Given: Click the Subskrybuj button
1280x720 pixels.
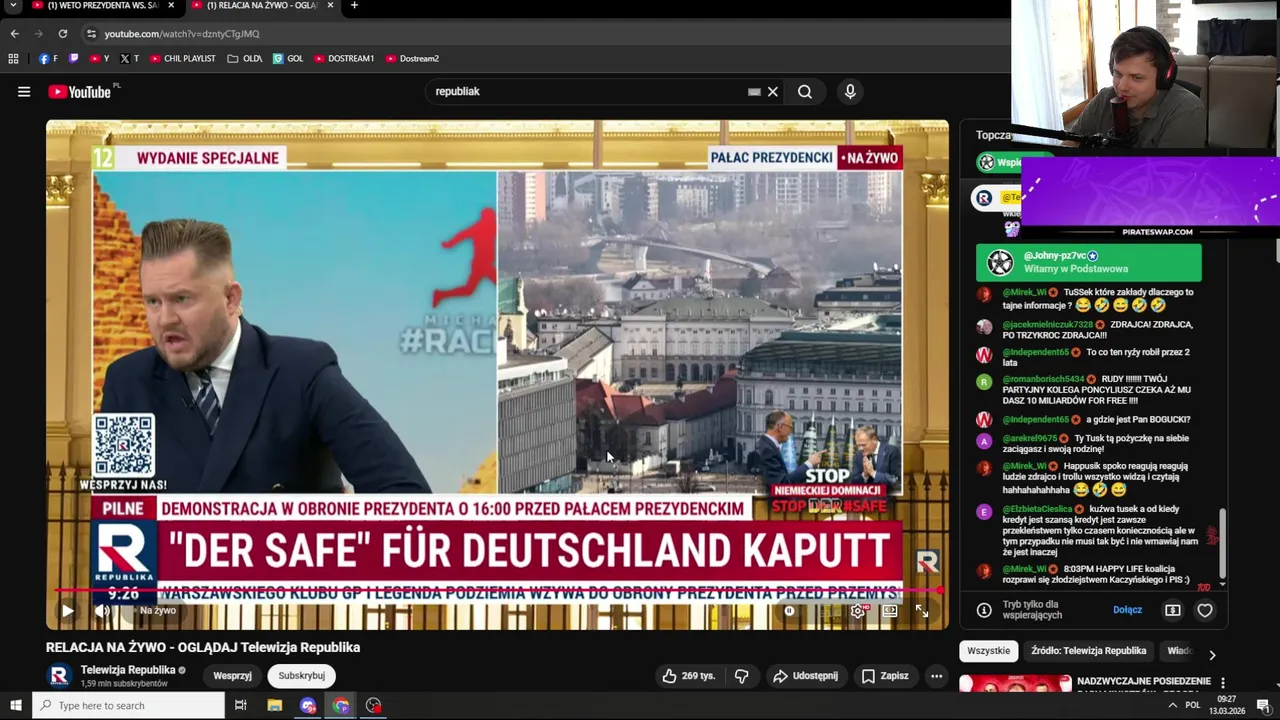Looking at the screenshot, I should click(301, 676).
